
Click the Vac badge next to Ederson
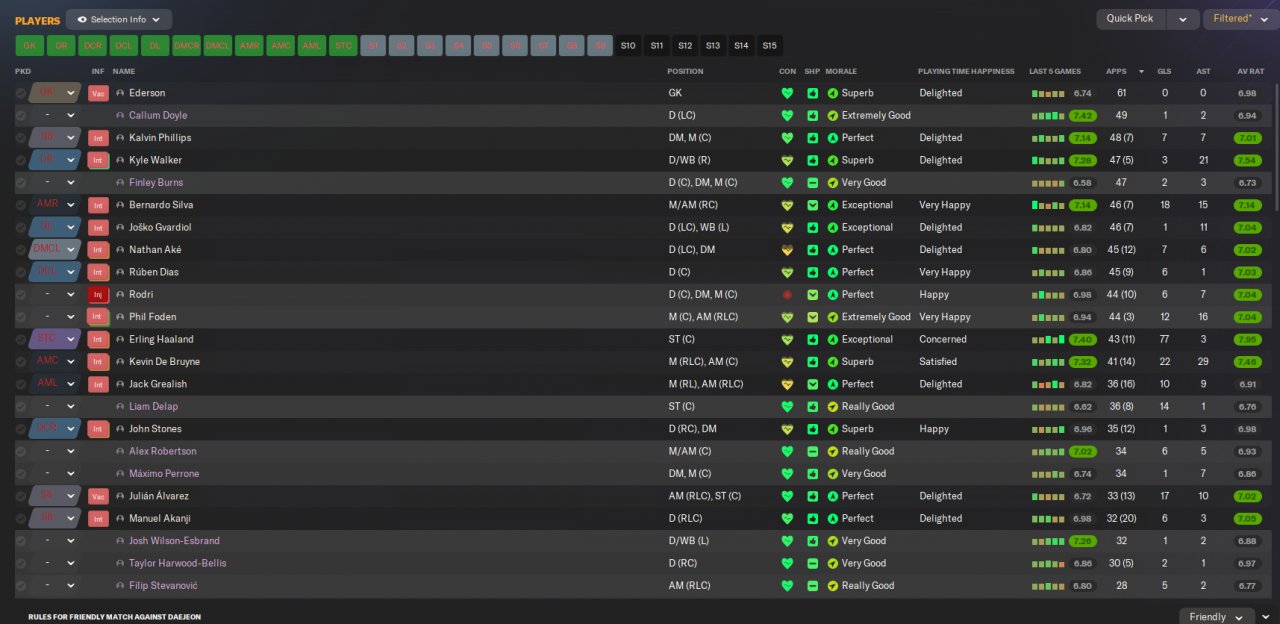(98, 93)
